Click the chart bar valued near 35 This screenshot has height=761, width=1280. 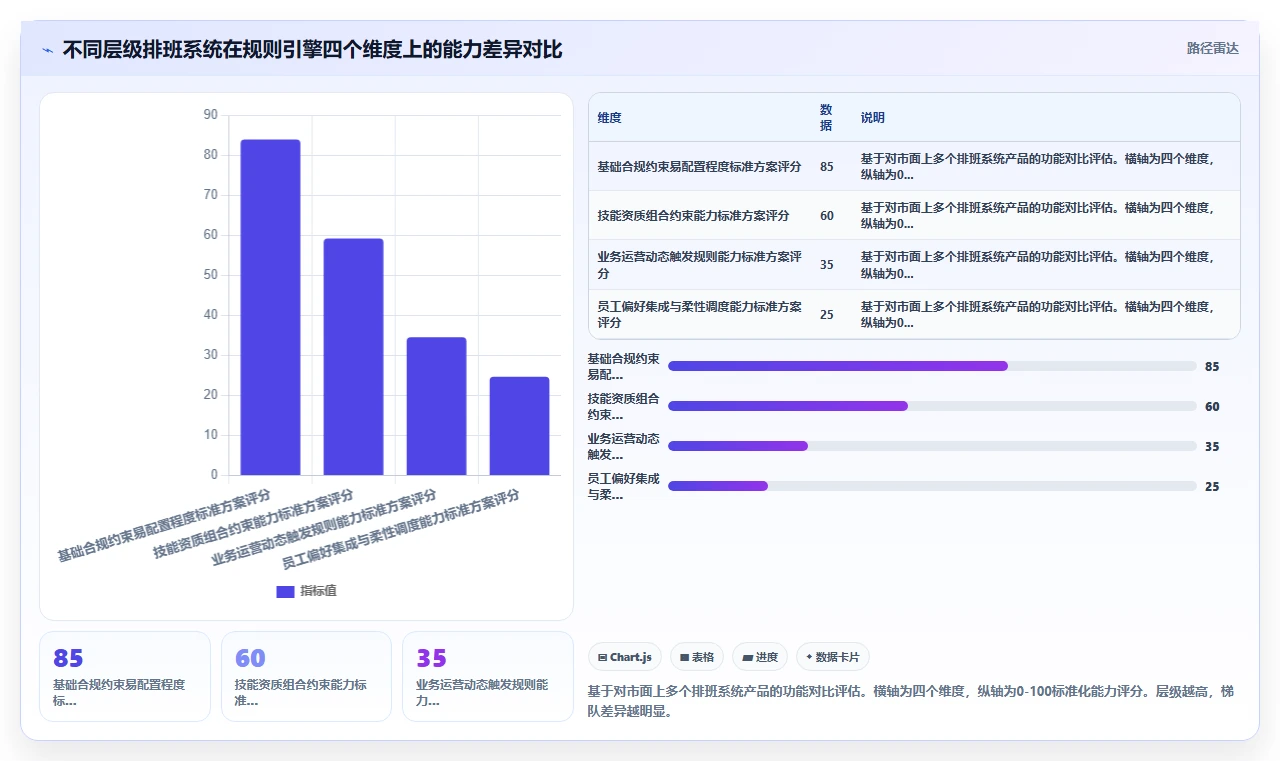pyautogui.click(x=436, y=406)
